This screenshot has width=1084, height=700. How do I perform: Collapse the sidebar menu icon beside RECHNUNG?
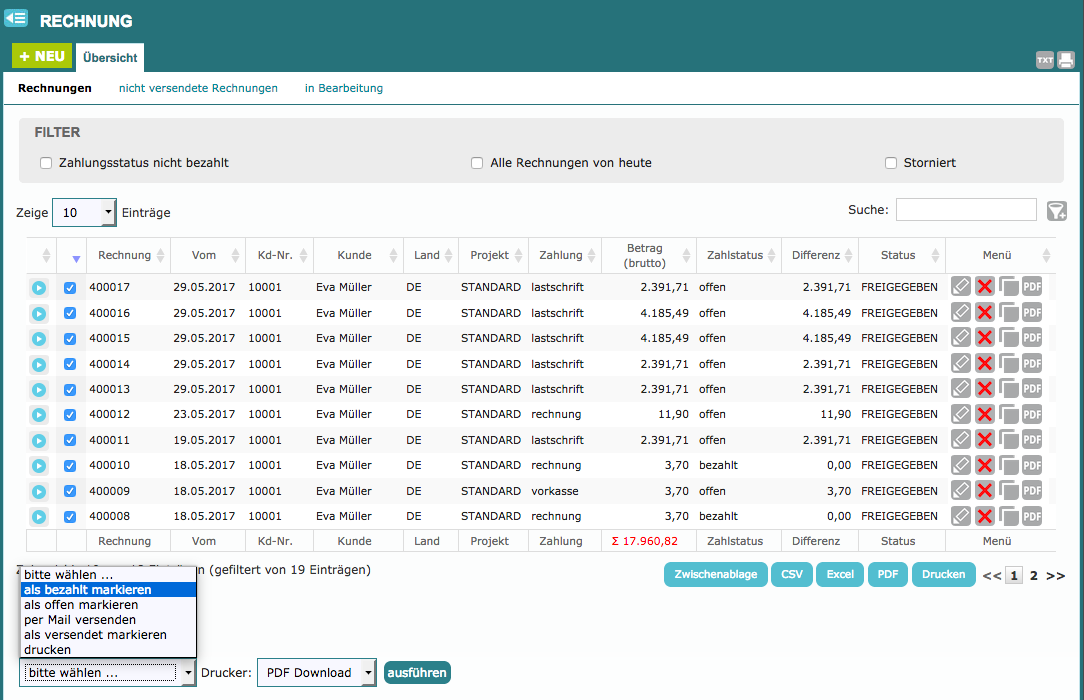point(16,18)
